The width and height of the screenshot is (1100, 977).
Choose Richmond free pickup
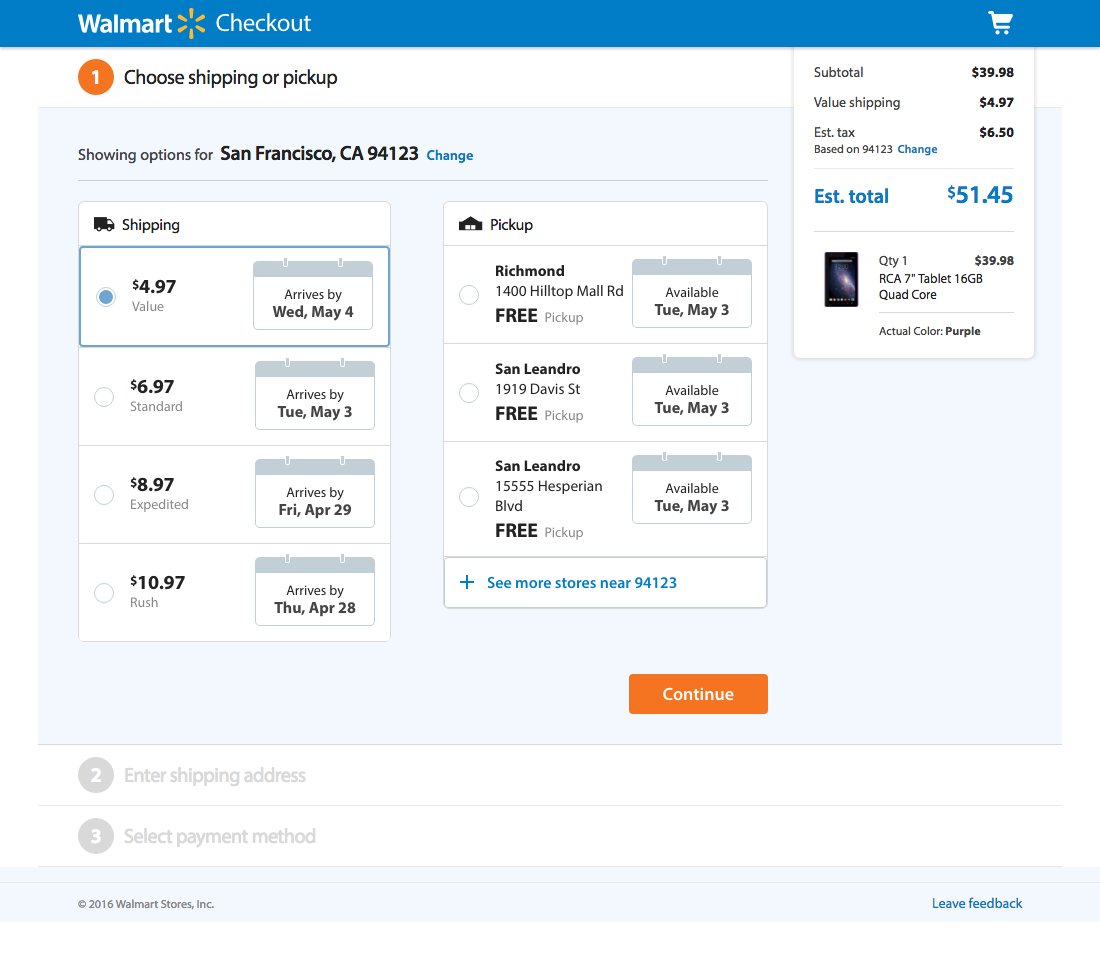tap(469, 294)
